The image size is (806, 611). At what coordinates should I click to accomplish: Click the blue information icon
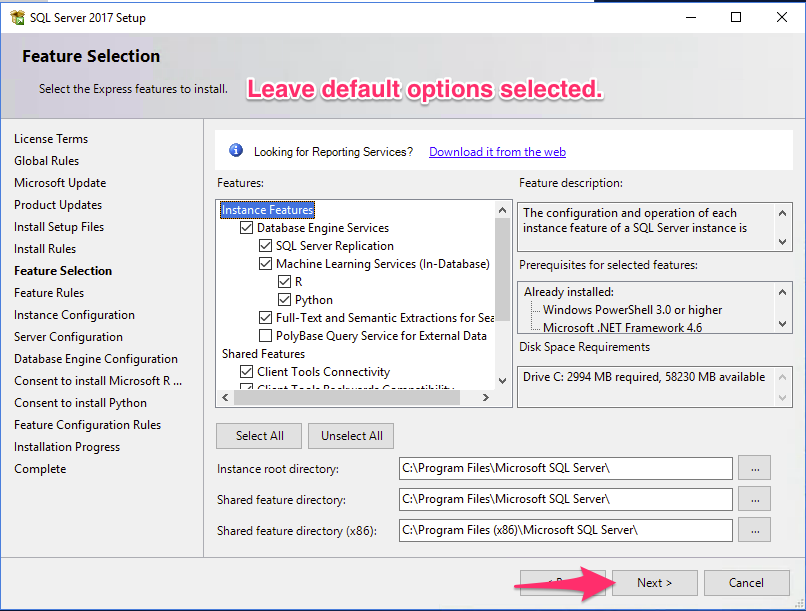pyautogui.click(x=236, y=151)
